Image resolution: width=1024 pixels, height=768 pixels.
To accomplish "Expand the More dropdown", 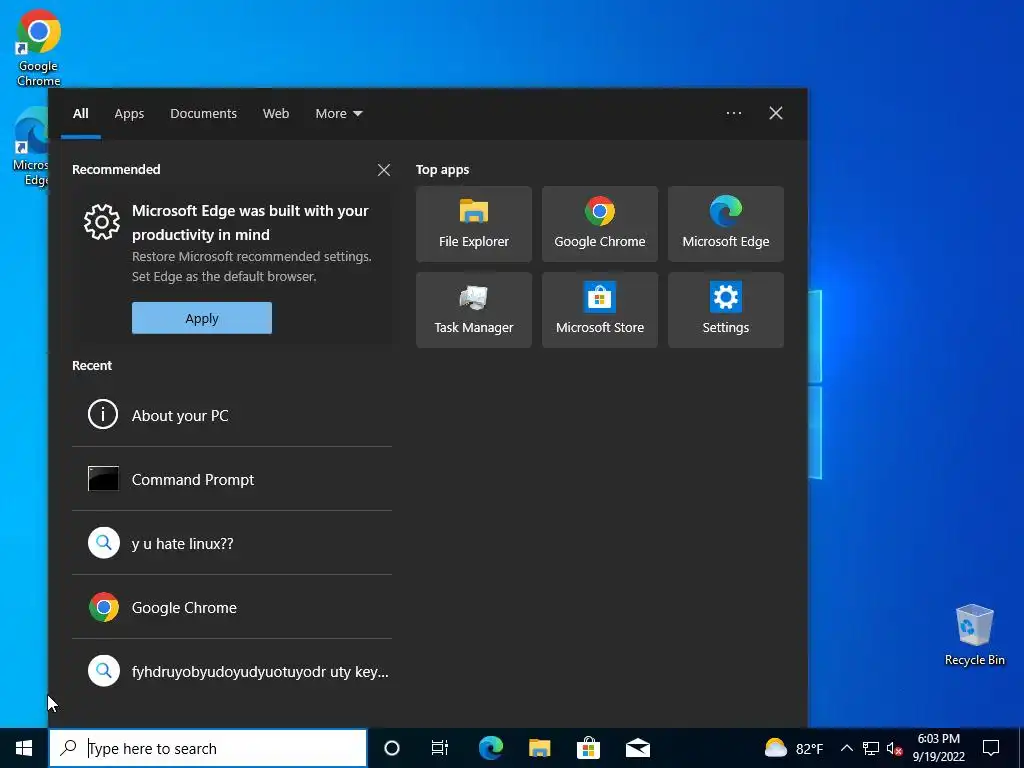I will [338, 114].
